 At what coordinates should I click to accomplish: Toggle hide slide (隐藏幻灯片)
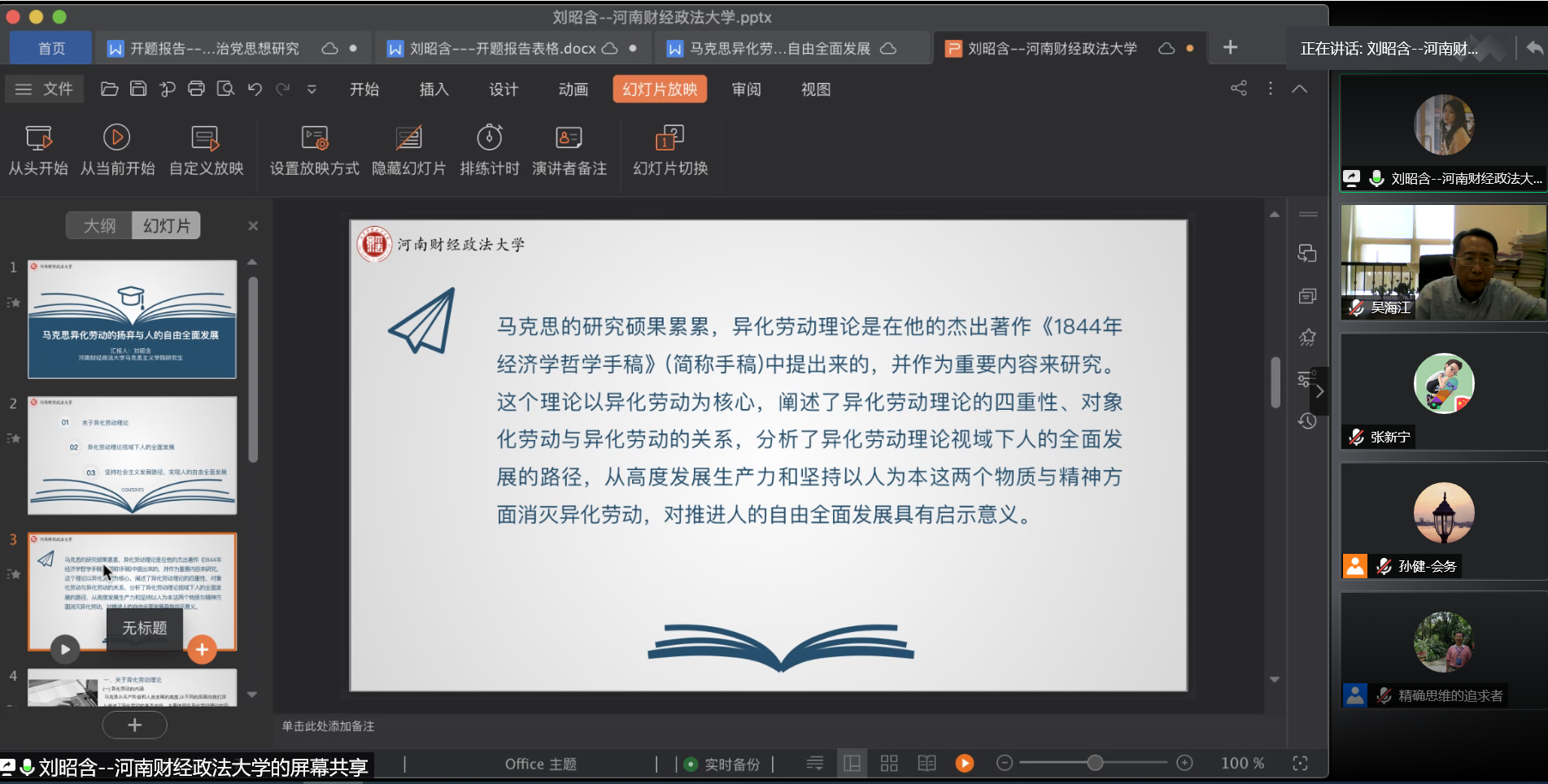click(408, 150)
